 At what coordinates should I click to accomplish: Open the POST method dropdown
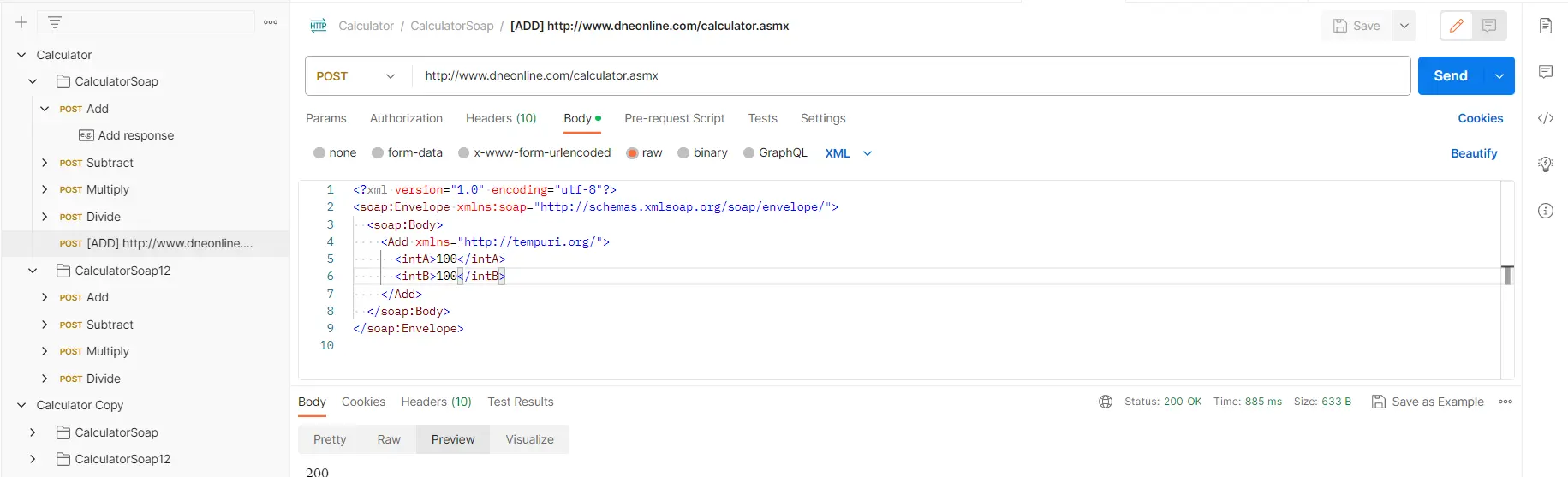click(358, 76)
